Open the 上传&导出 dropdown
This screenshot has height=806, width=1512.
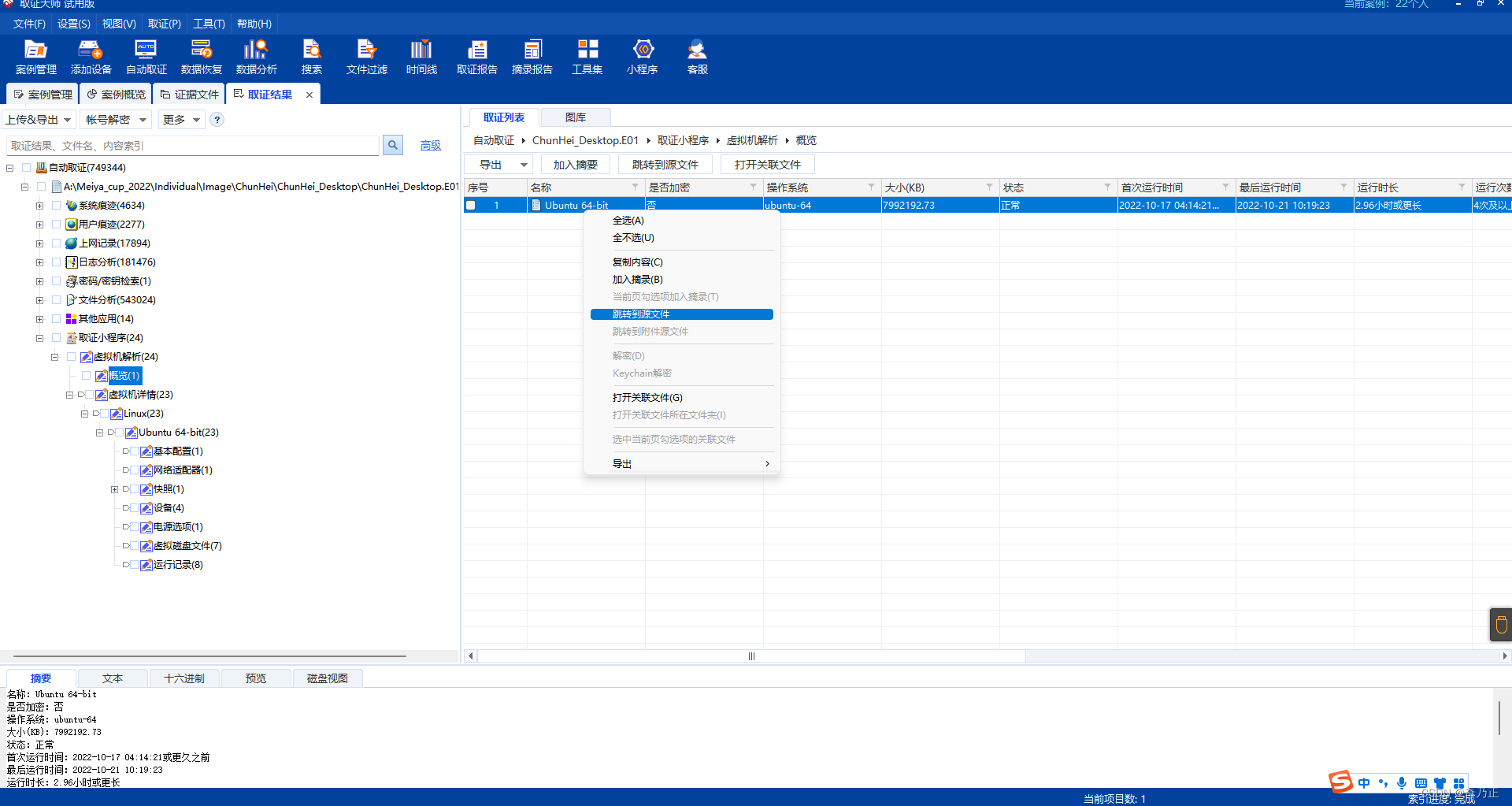point(39,120)
